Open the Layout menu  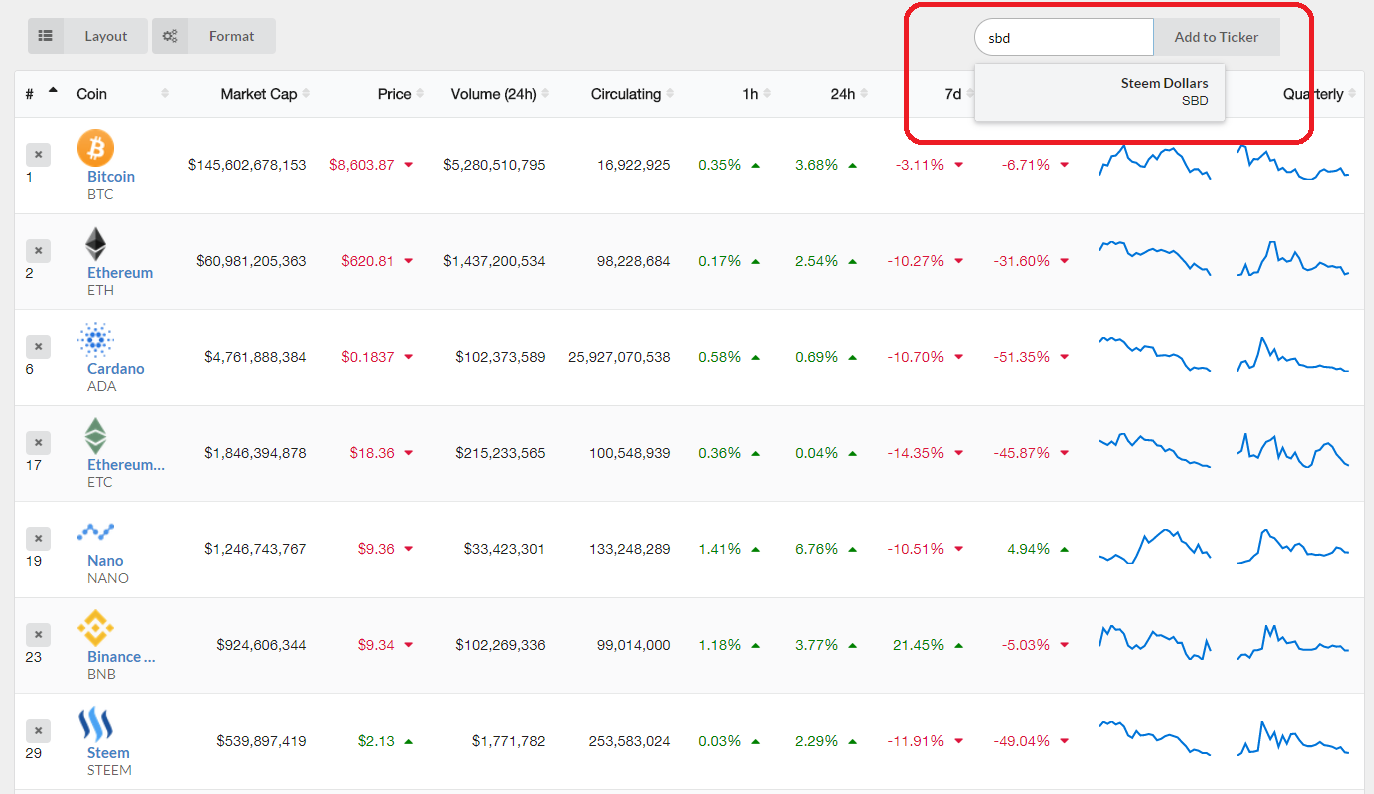(x=88, y=36)
